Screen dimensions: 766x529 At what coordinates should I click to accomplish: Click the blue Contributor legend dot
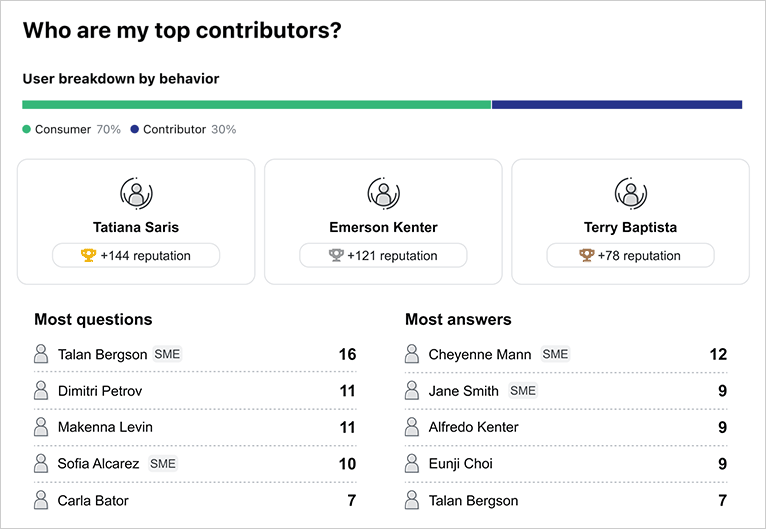point(135,130)
